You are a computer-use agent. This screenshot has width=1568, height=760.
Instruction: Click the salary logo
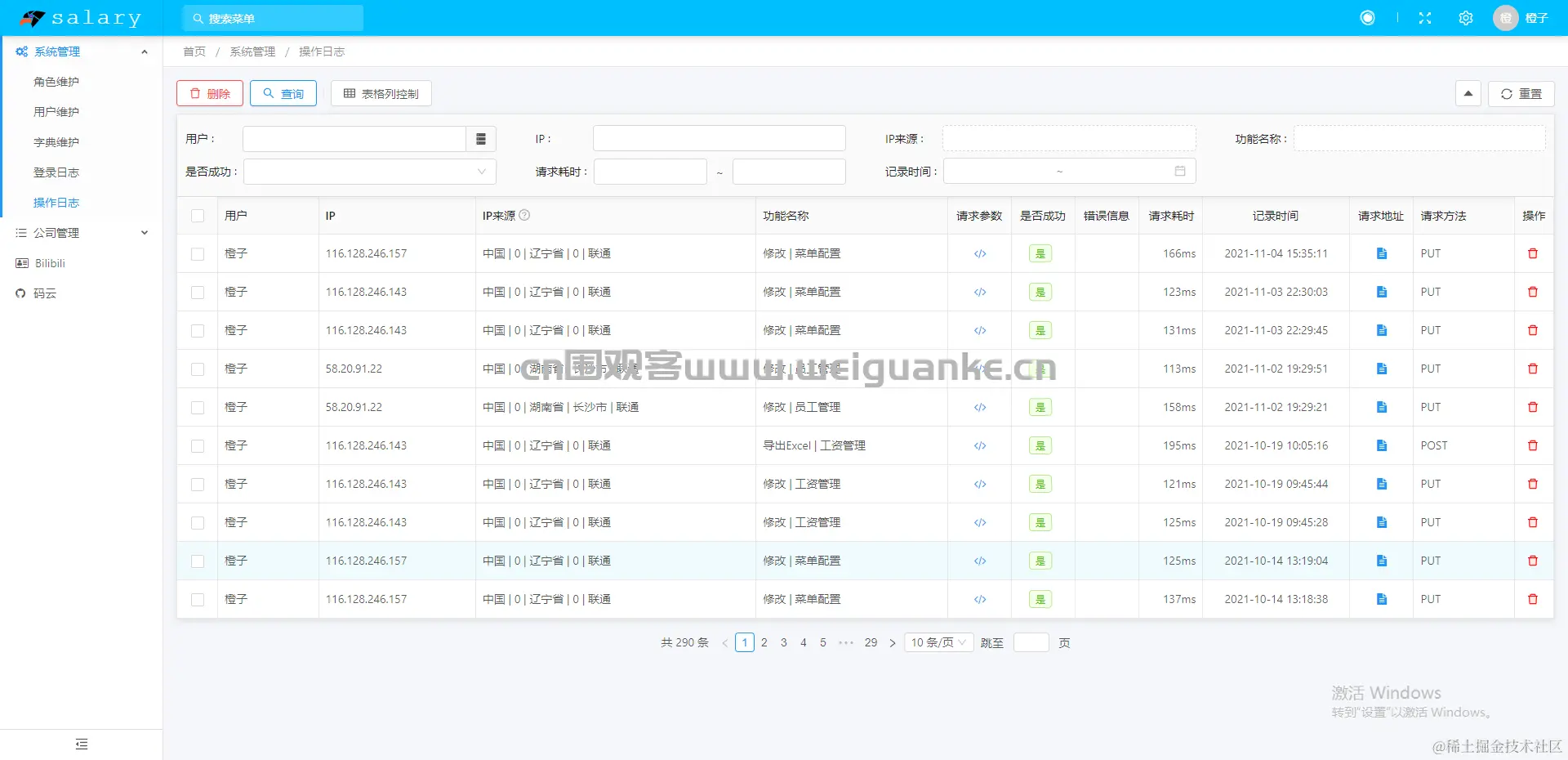click(80, 18)
